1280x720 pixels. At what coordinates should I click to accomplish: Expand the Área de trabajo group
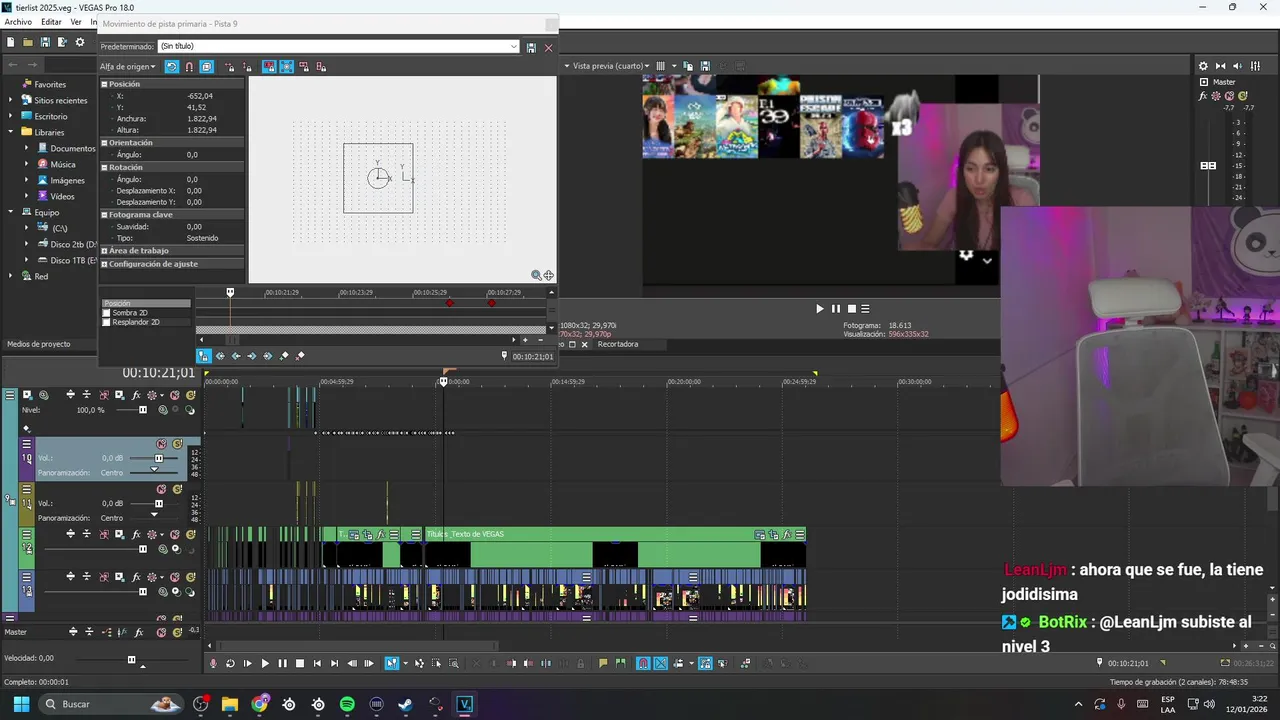[104, 251]
